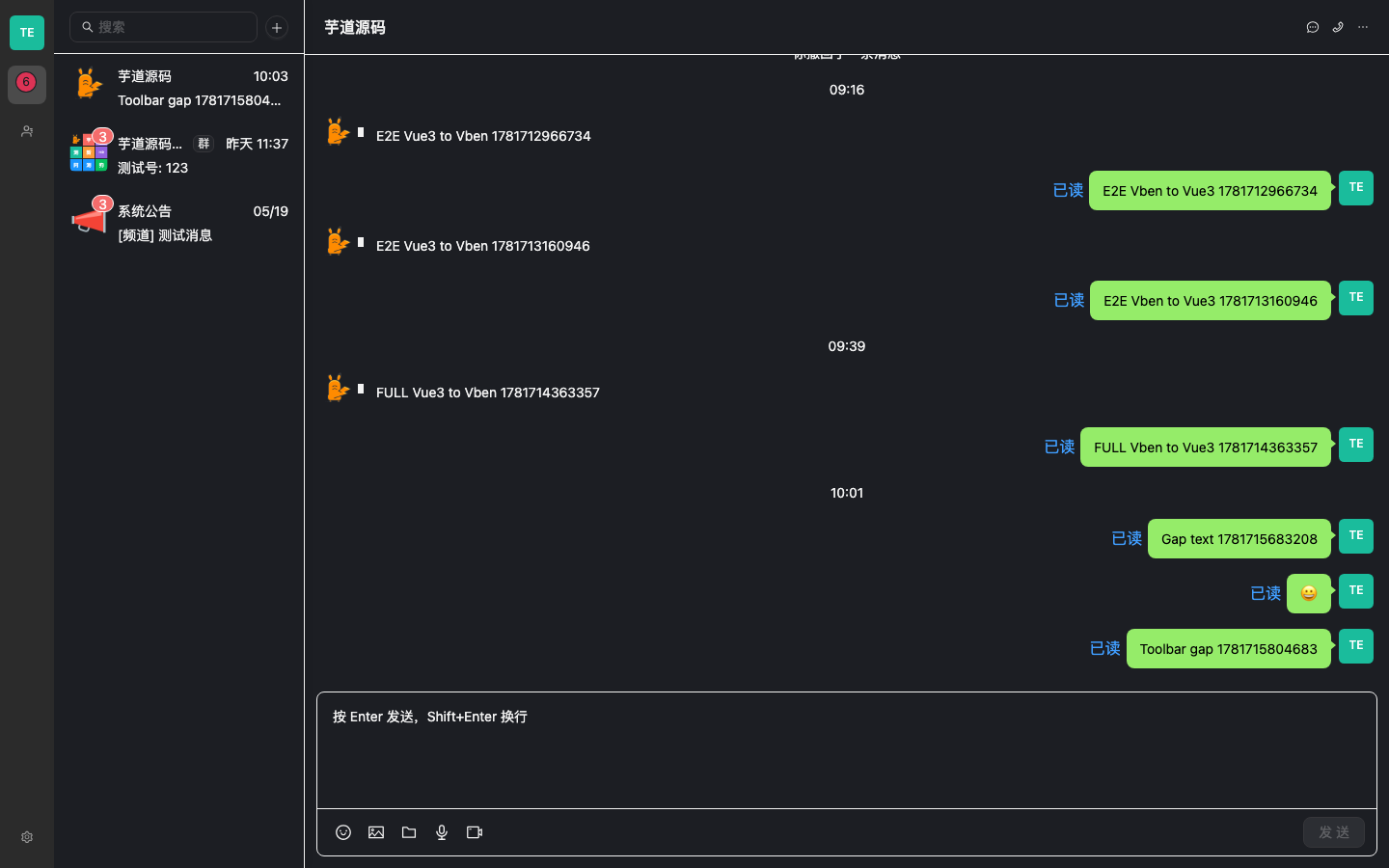This screenshot has height=868, width=1389.
Task: Select the folder file attachment icon
Action: (409, 832)
